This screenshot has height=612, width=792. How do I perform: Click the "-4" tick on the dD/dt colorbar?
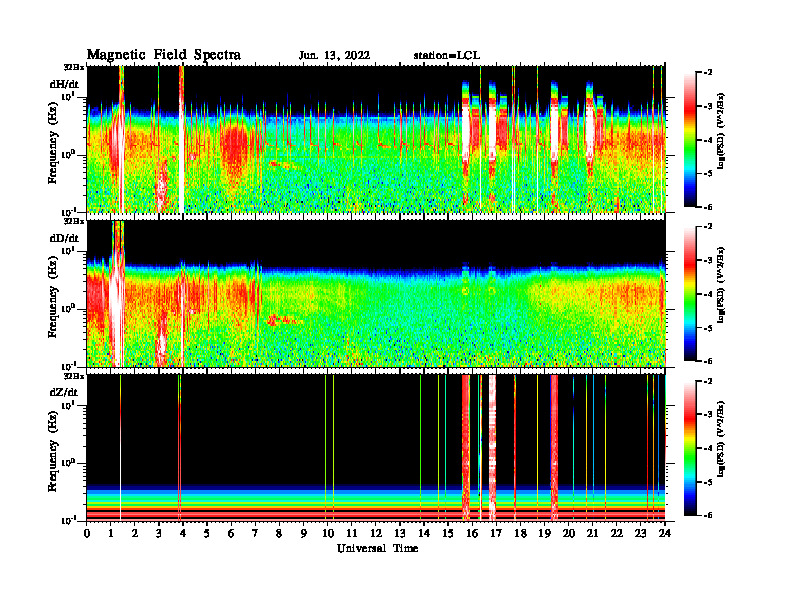pos(707,294)
